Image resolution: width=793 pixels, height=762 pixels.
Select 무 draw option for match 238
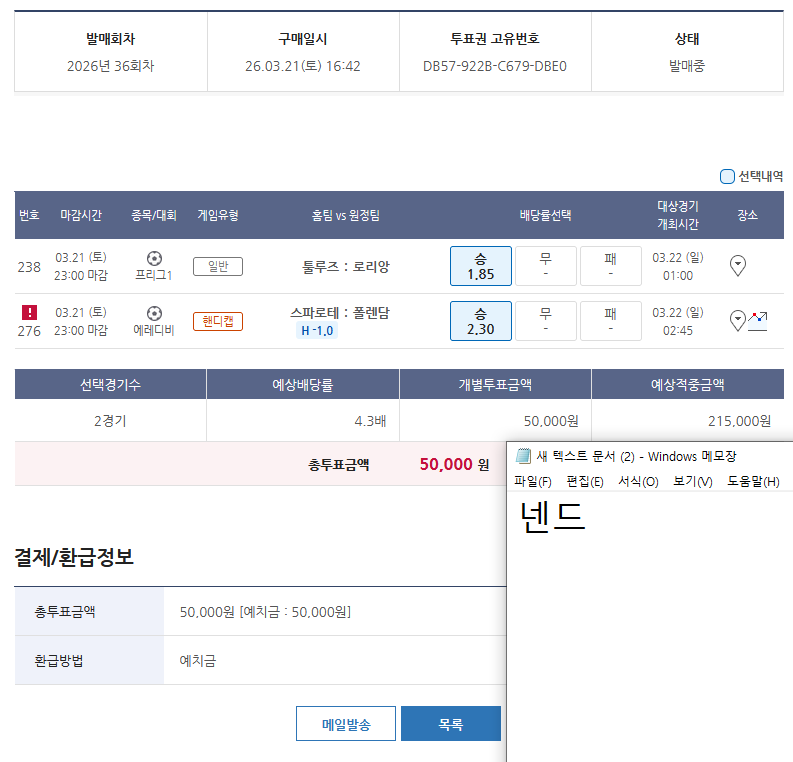coord(545,266)
